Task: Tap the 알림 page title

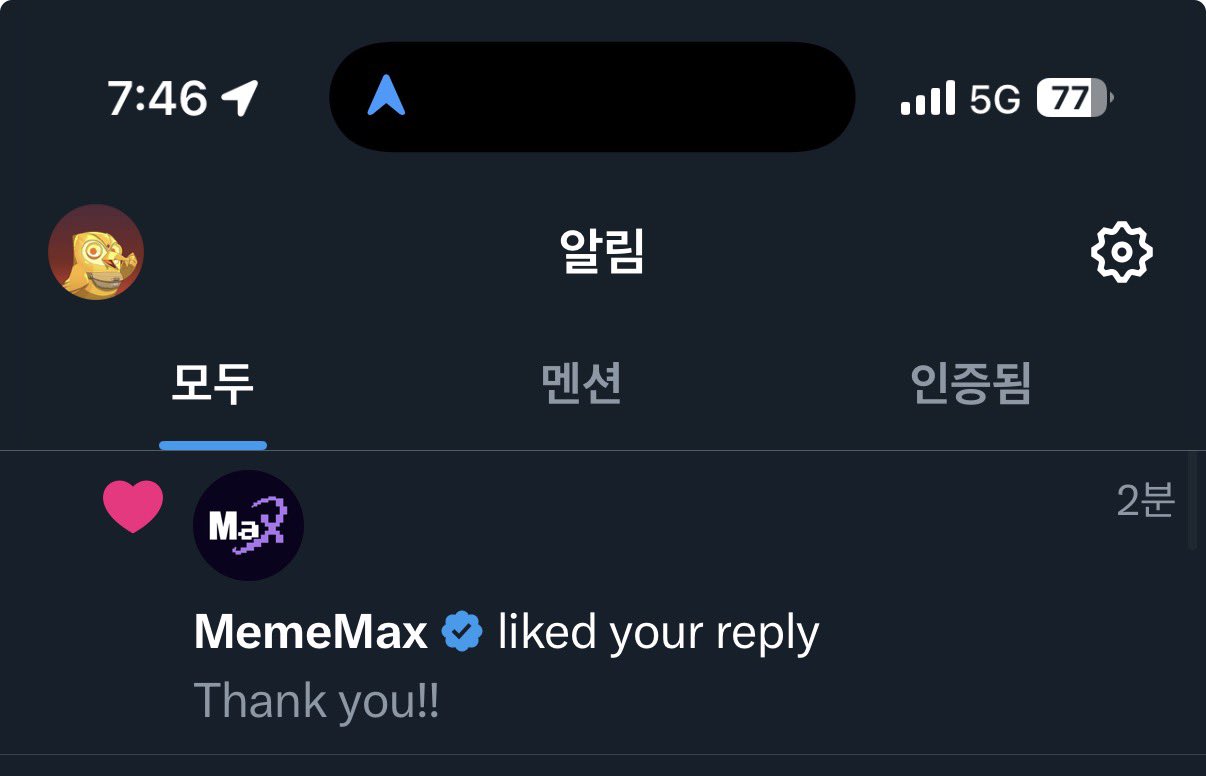Action: pos(602,252)
